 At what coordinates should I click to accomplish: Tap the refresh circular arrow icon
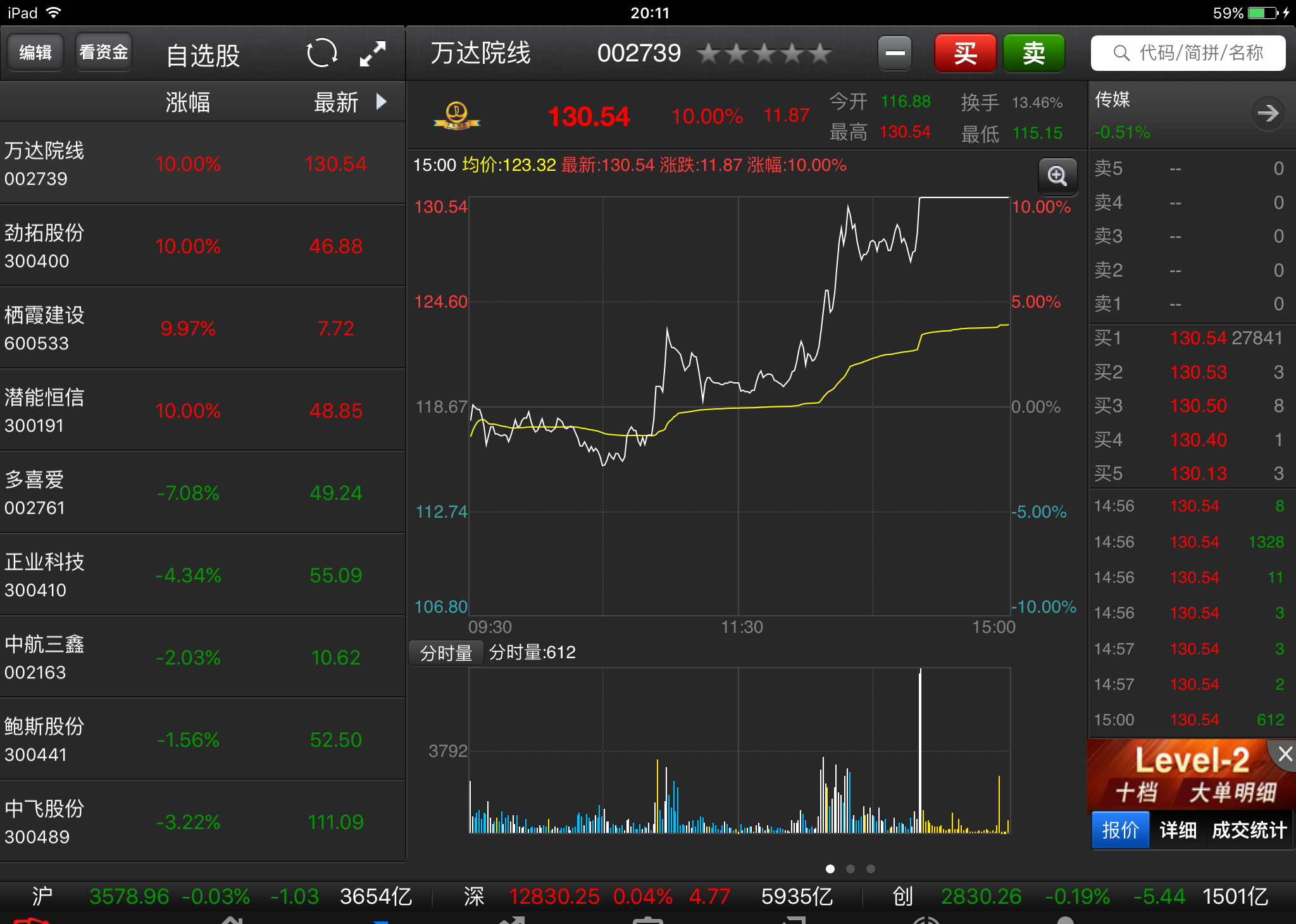click(321, 53)
